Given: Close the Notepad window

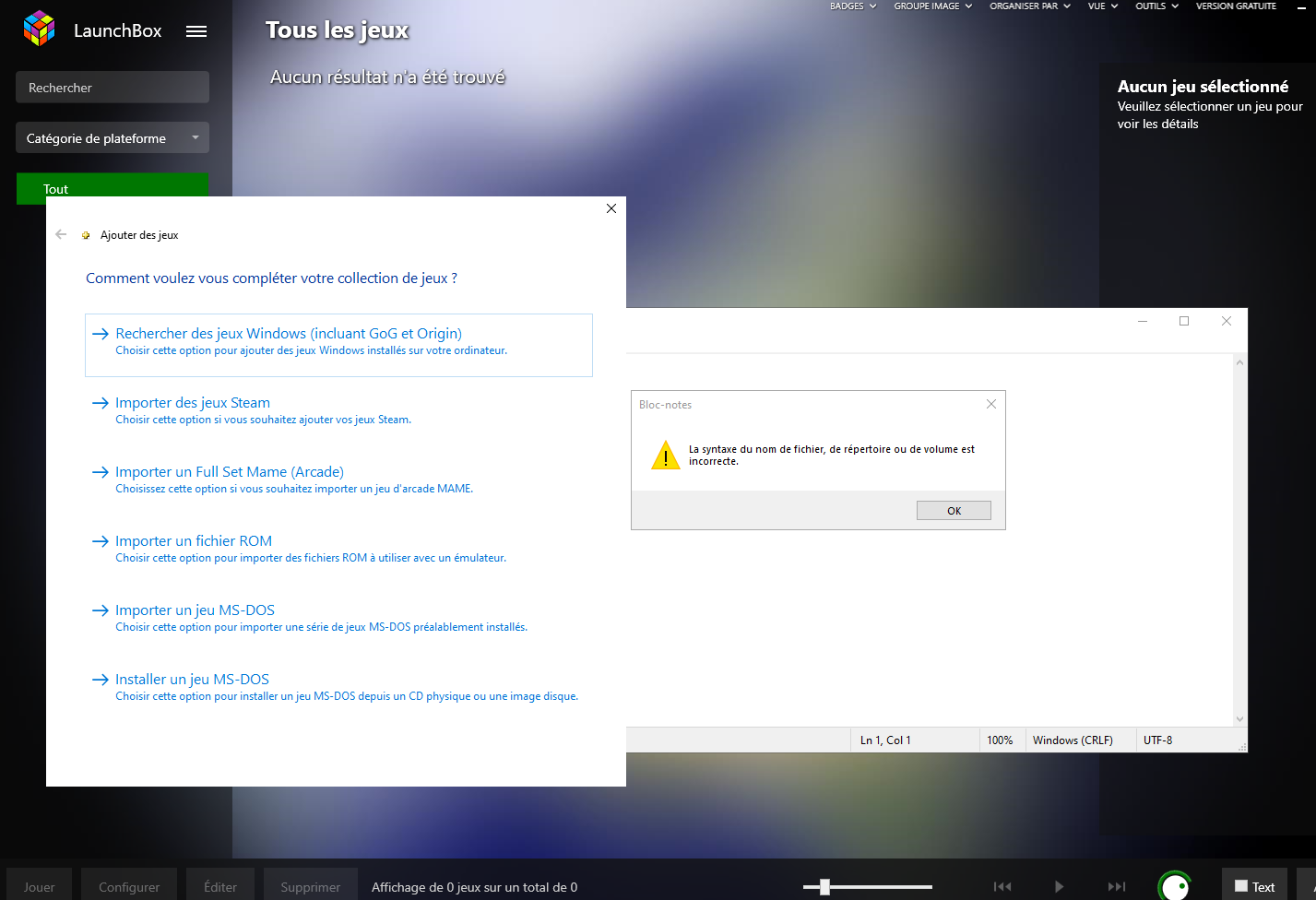Looking at the screenshot, I should 1227,321.
